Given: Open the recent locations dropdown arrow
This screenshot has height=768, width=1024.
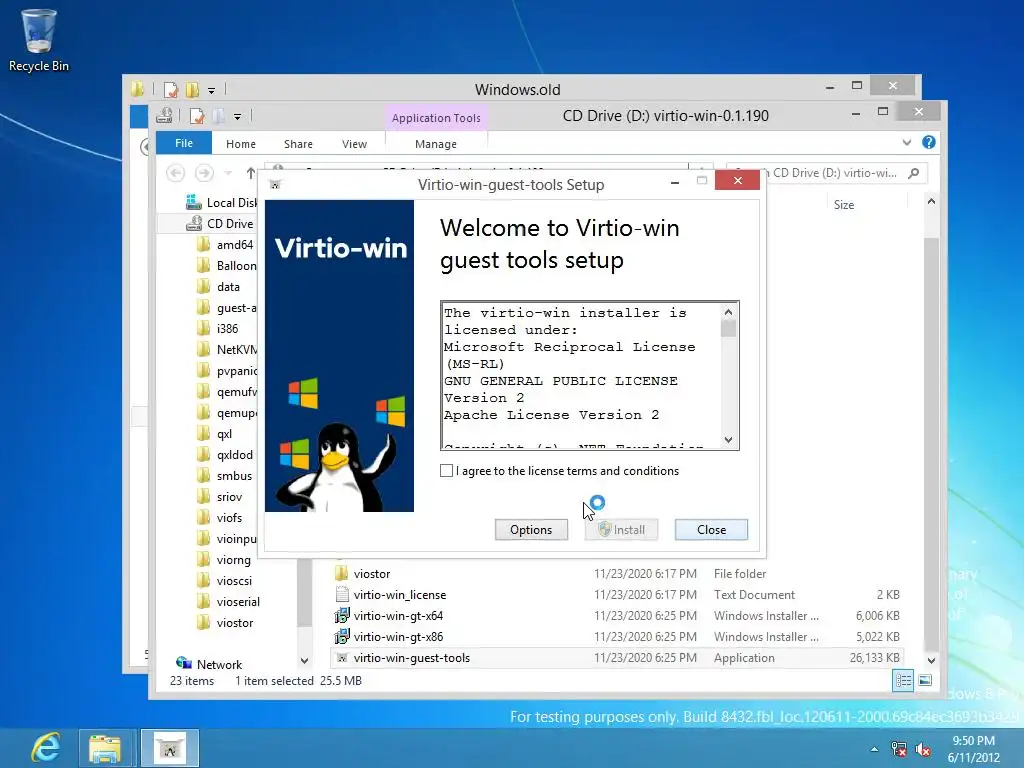Looking at the screenshot, I should click(228, 173).
